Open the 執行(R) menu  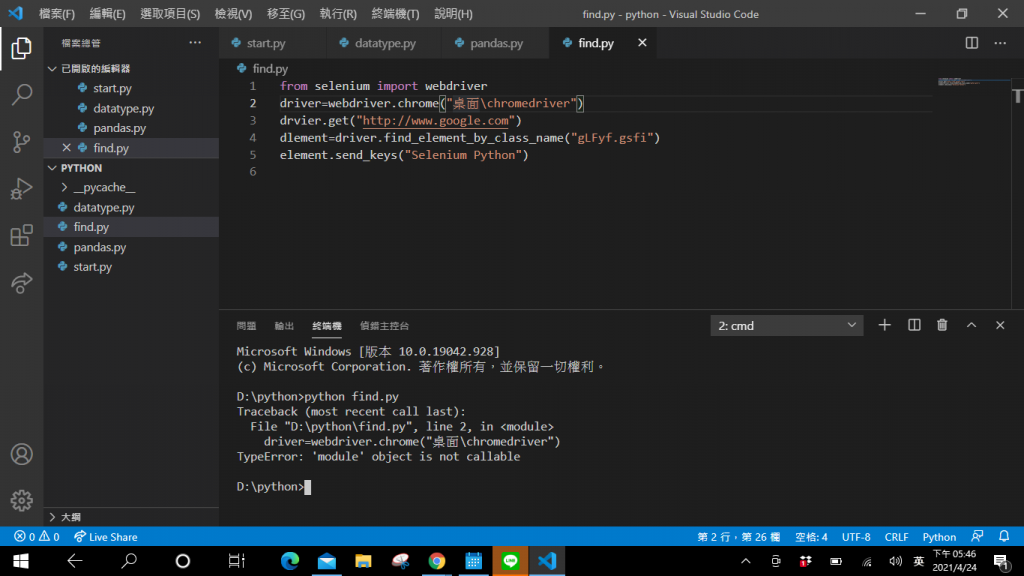coord(338,14)
